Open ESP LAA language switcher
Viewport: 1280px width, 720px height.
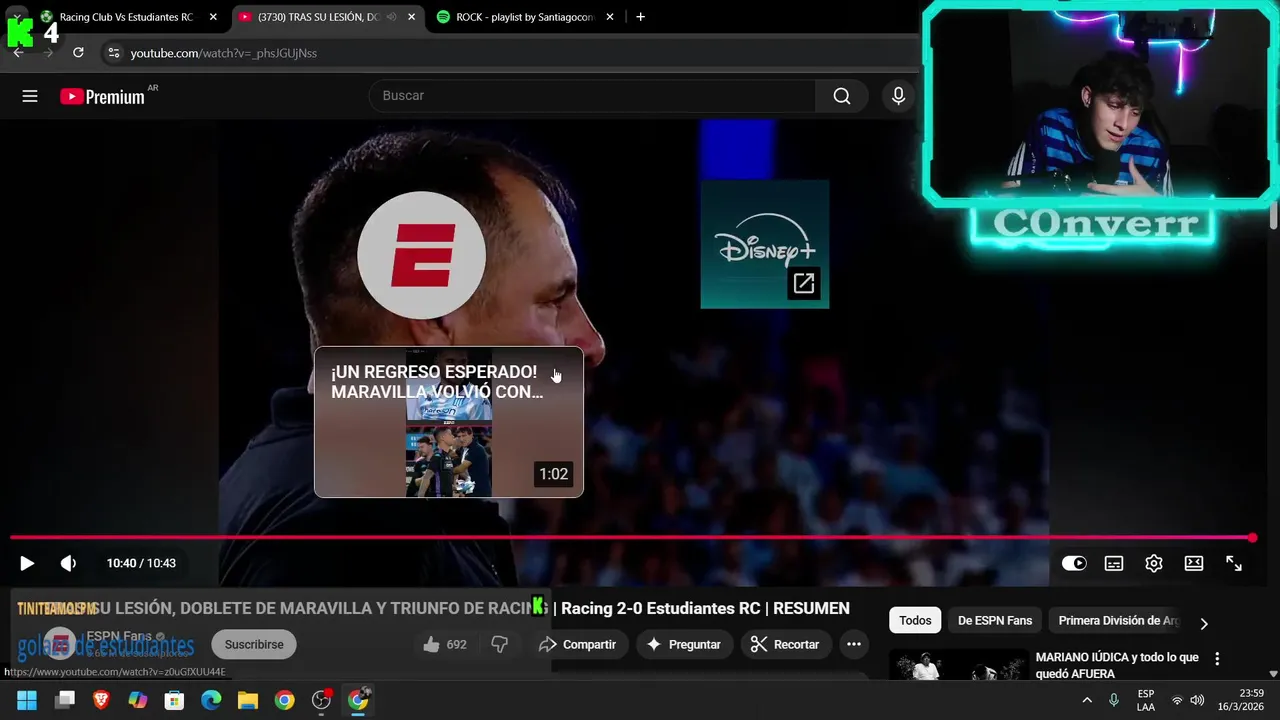(1146, 700)
